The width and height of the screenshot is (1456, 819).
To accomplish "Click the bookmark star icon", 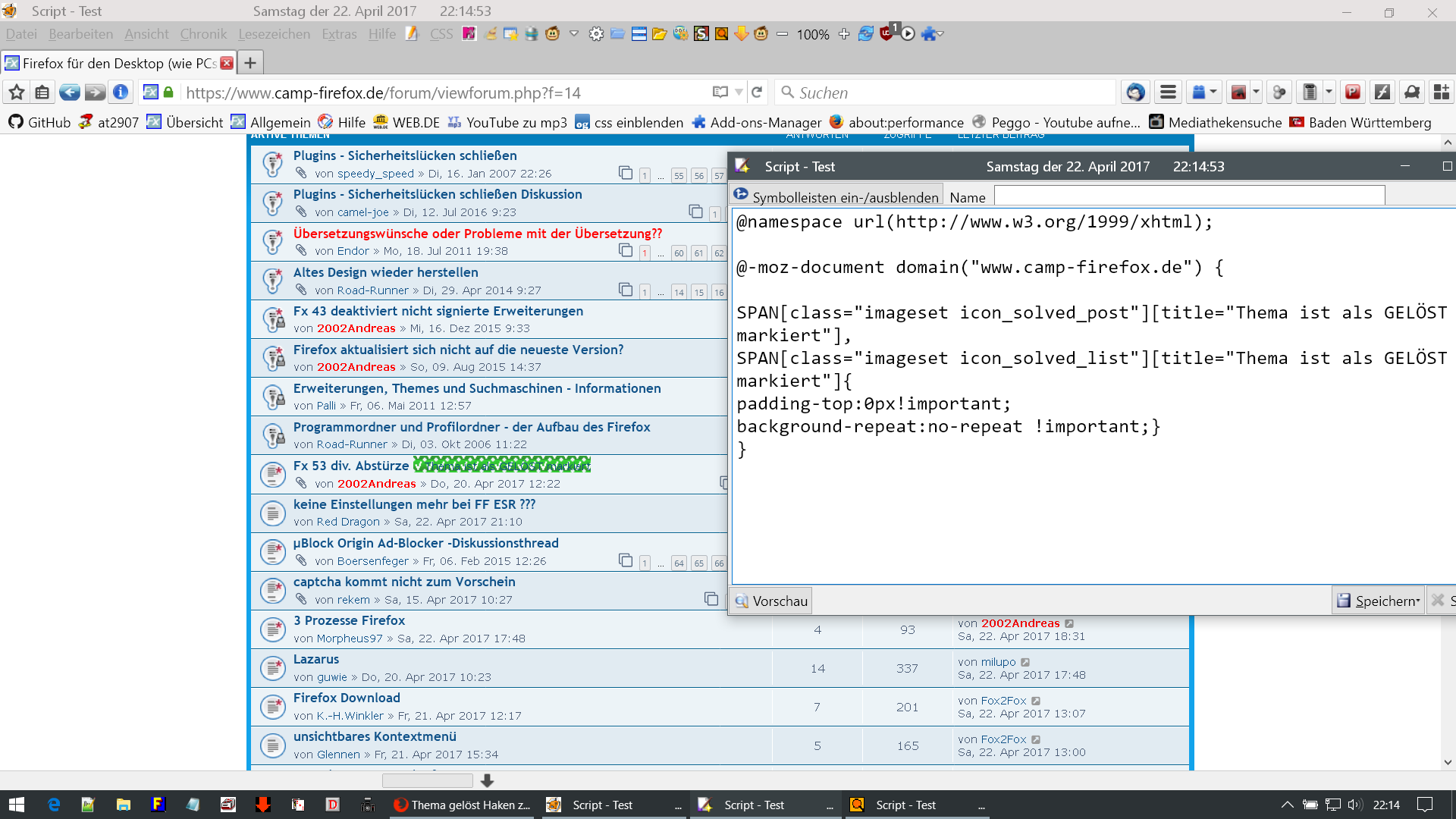I will point(17,93).
